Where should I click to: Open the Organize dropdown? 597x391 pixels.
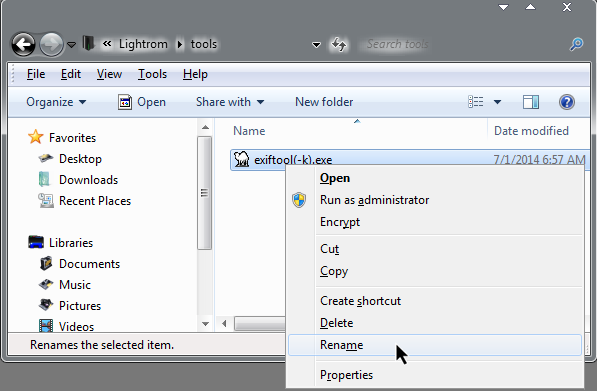56,102
